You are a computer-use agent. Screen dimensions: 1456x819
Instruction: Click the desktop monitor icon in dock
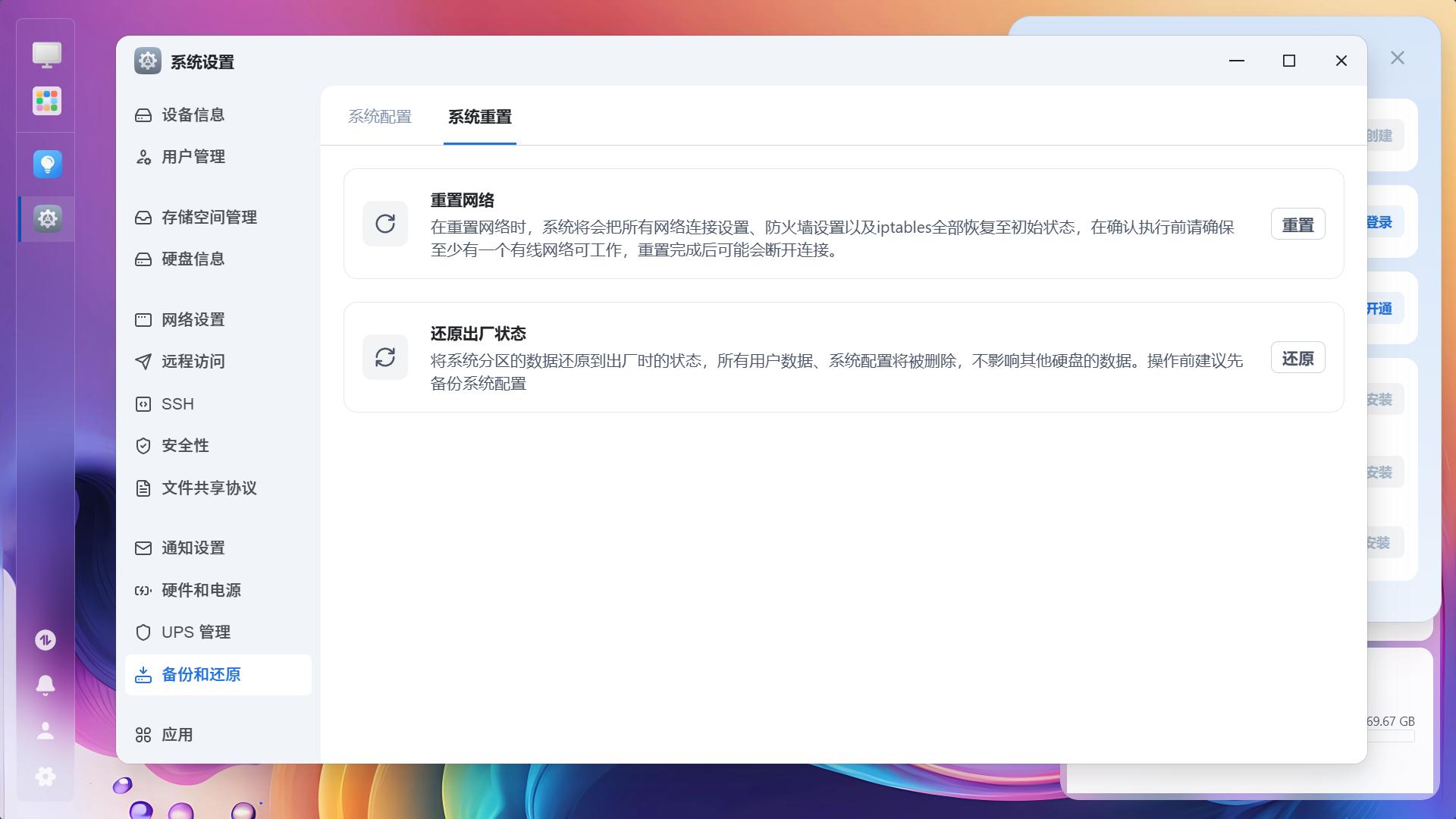point(47,55)
